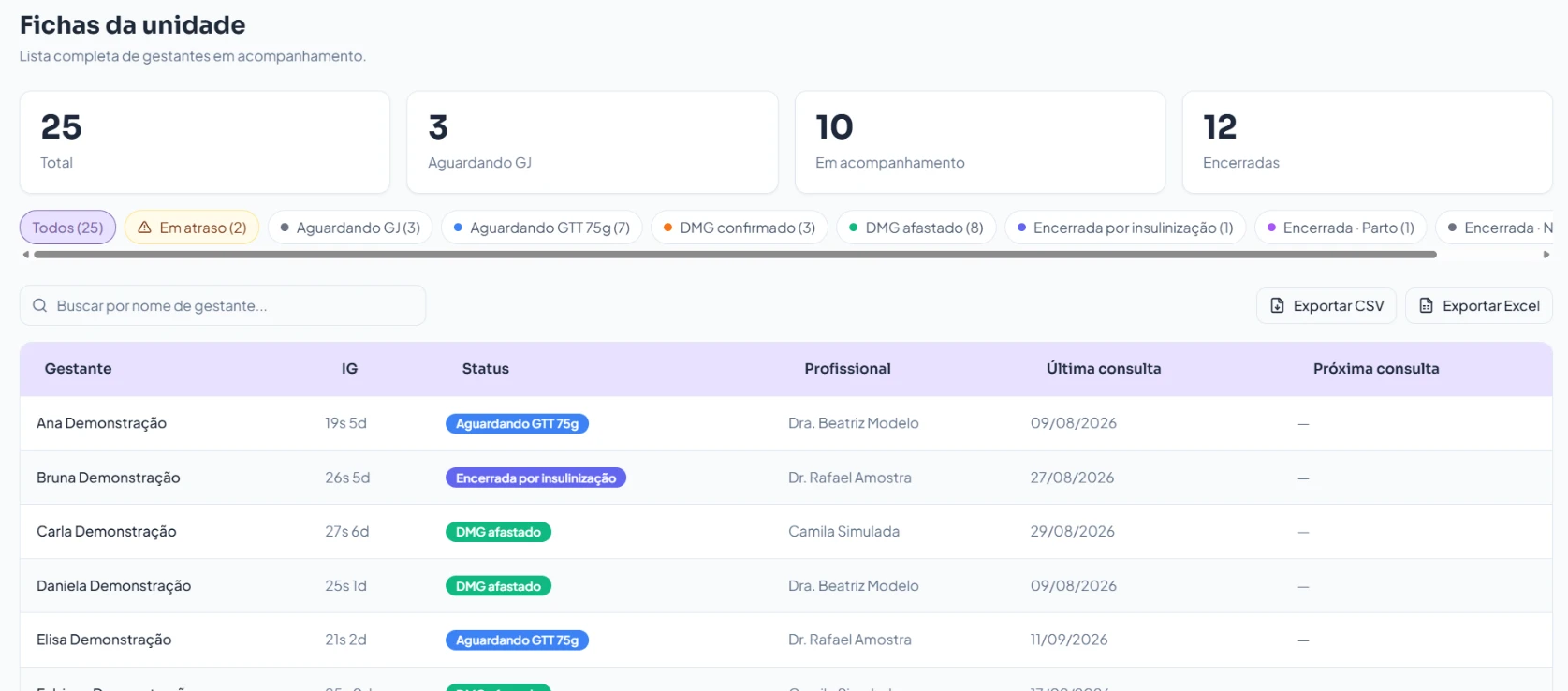Click the Última consulta column header
Viewport: 1568px width, 691px height.
coord(1104,369)
